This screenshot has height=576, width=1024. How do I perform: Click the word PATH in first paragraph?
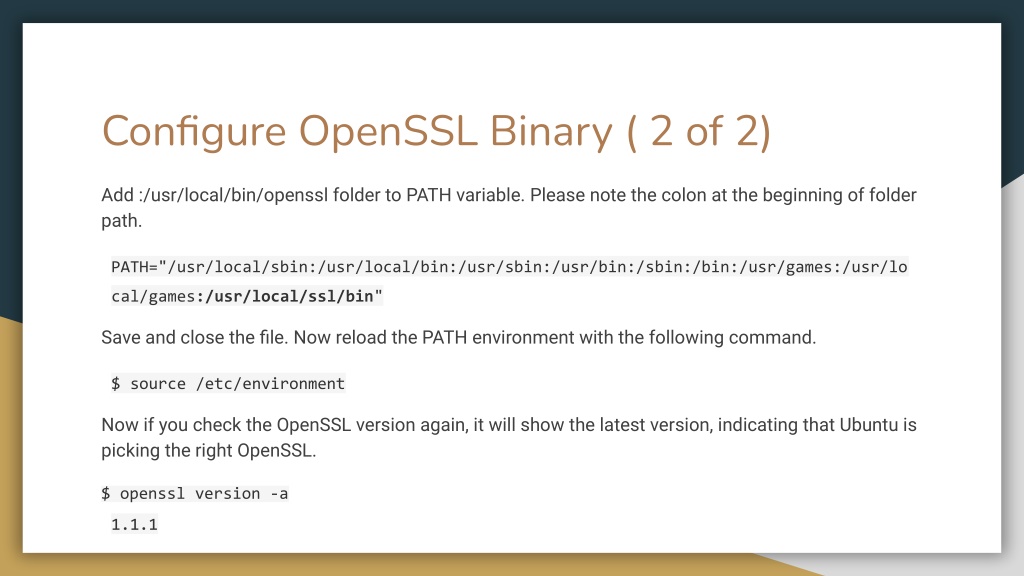coord(428,195)
